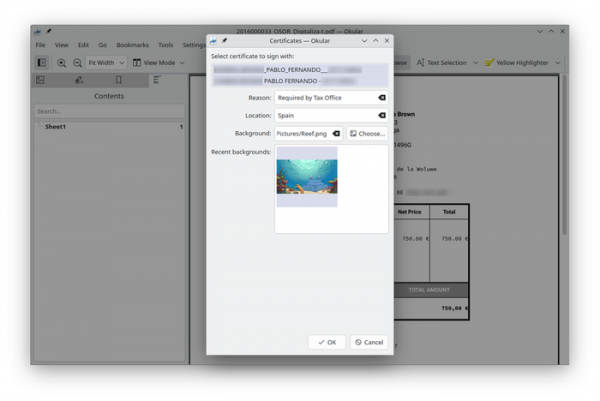Select the Text Selection tool
This screenshot has height=401, width=600.
click(442, 63)
